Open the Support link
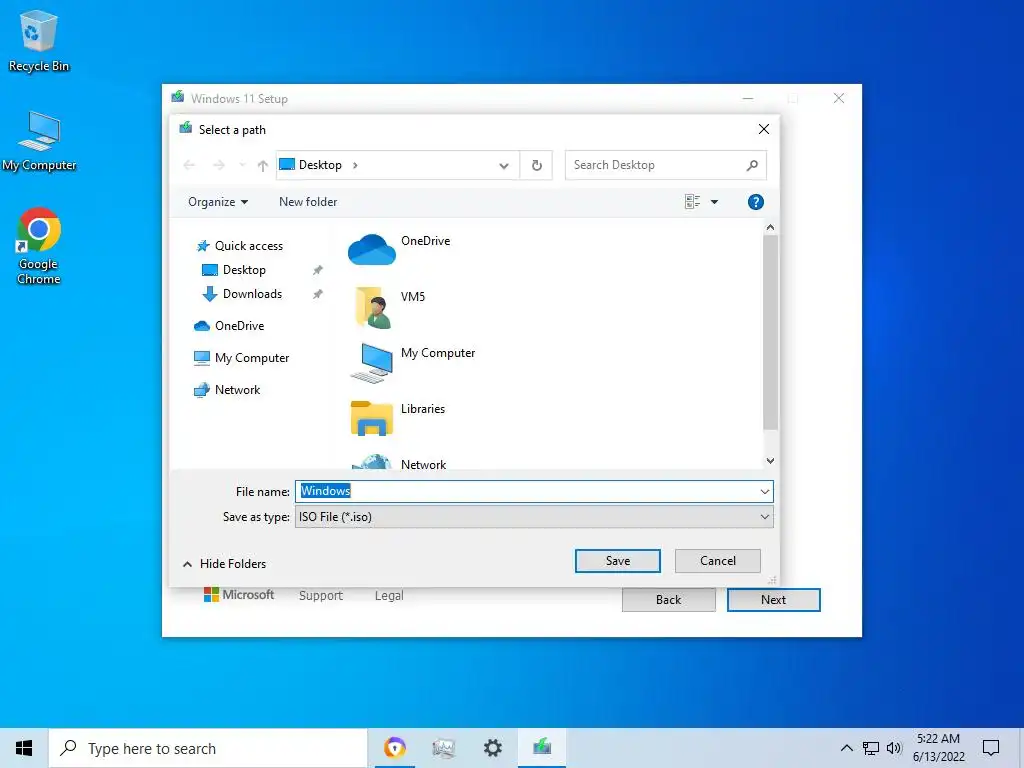Viewport: 1024px width, 768px height. click(x=321, y=596)
